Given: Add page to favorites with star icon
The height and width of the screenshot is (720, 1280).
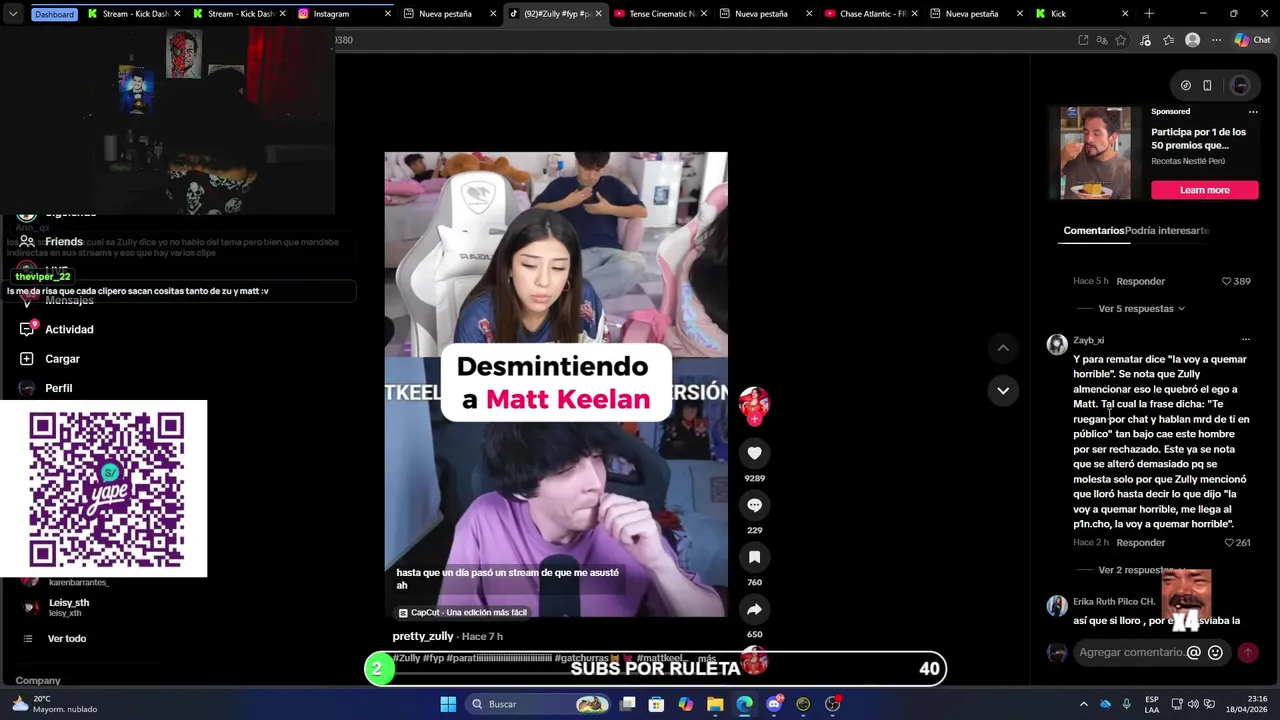Looking at the screenshot, I should click(x=1121, y=40).
